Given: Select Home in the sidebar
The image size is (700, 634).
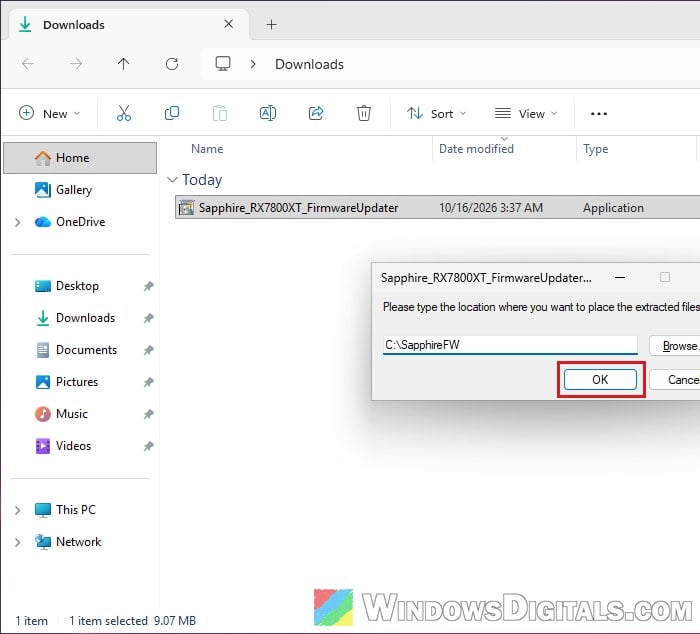Looking at the screenshot, I should click(x=80, y=158).
